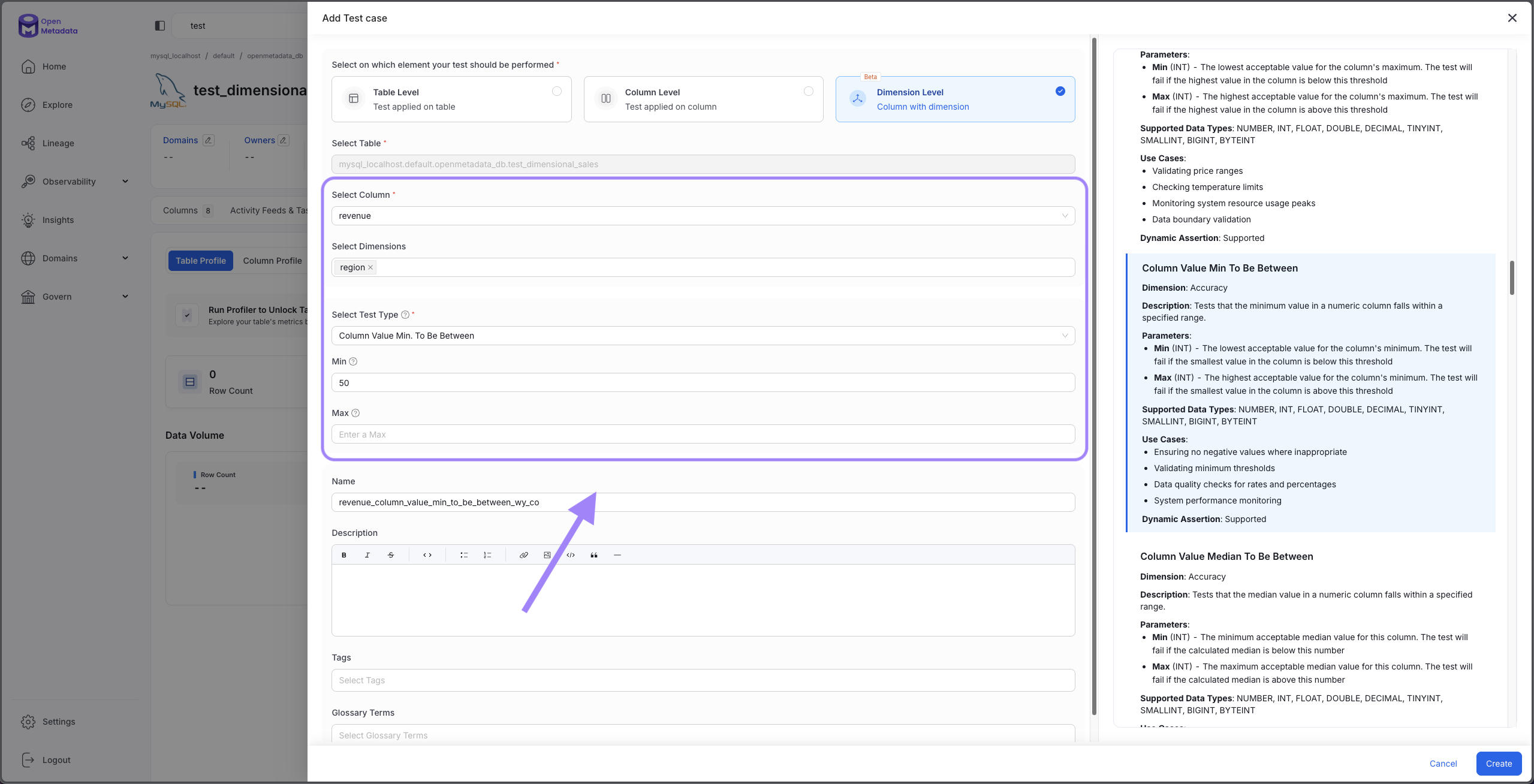Toggle bold formatting in the description editor
The image size is (1534, 784).
(x=343, y=554)
